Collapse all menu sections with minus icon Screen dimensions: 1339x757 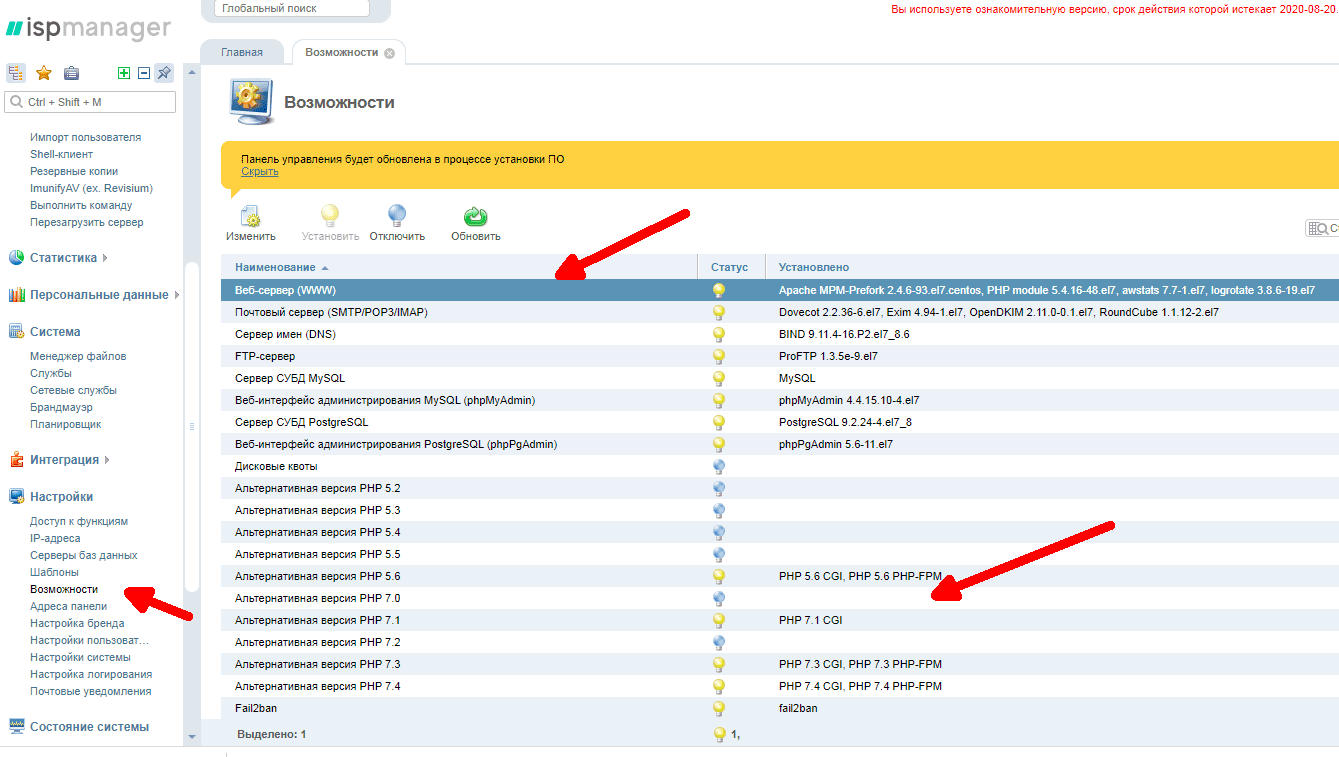point(143,73)
